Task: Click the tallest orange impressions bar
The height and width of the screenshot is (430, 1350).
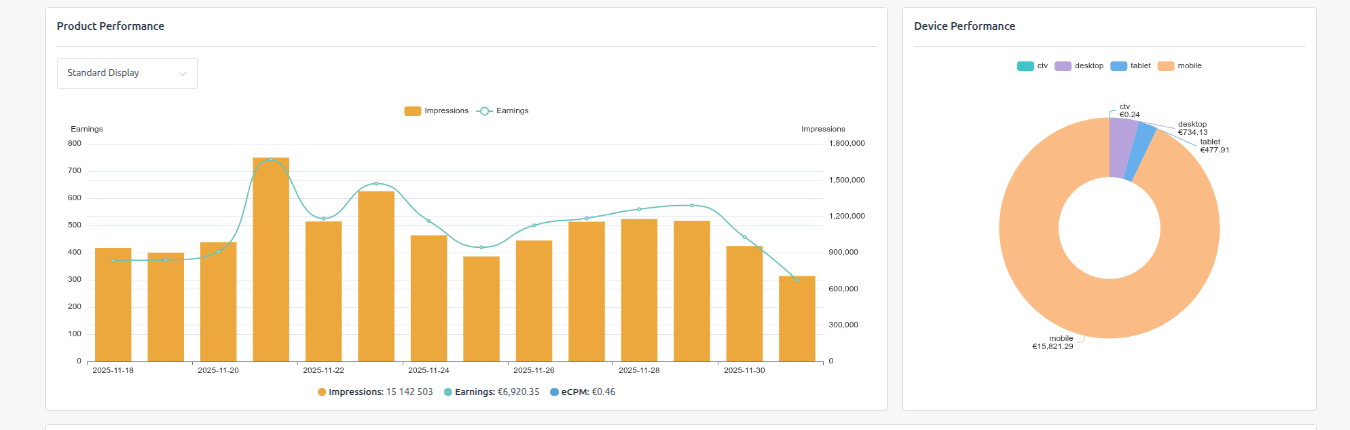Action: [x=270, y=260]
